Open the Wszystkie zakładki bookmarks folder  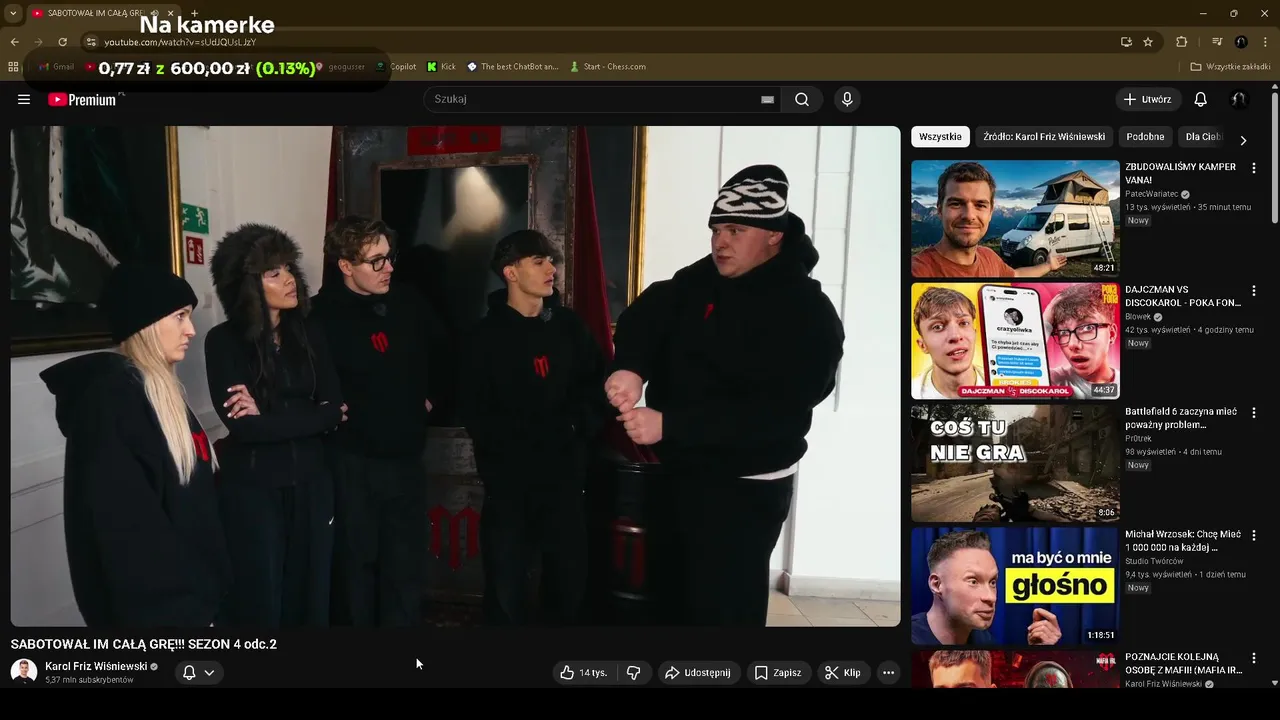tap(1230, 67)
